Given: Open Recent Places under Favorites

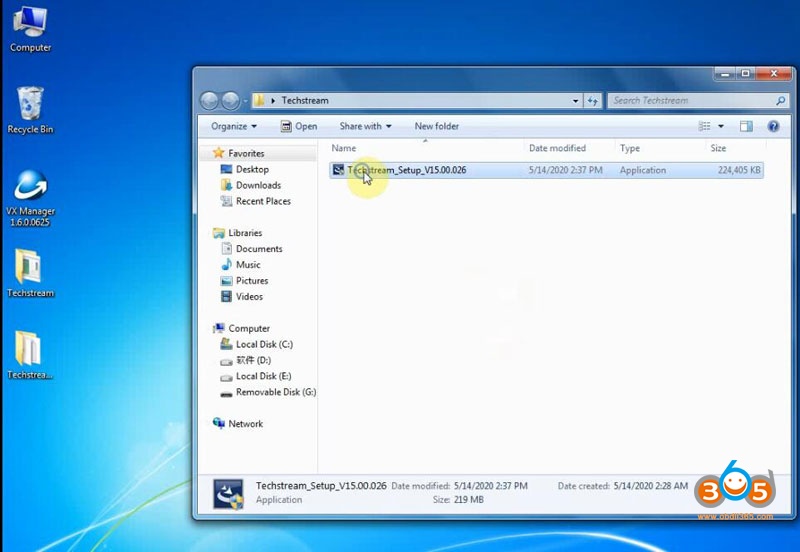Looking at the screenshot, I should 263,201.
